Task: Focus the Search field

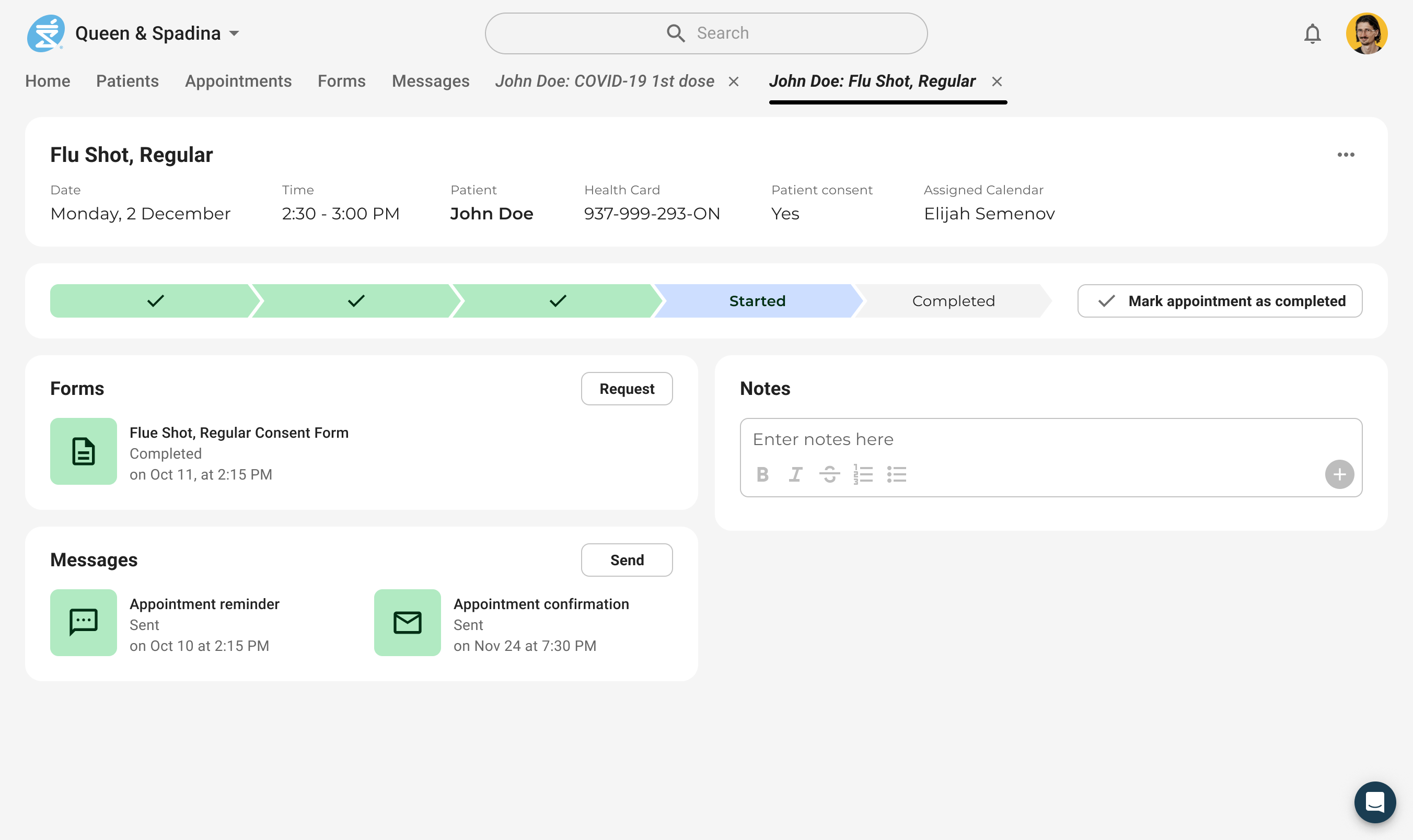Action: tap(706, 33)
